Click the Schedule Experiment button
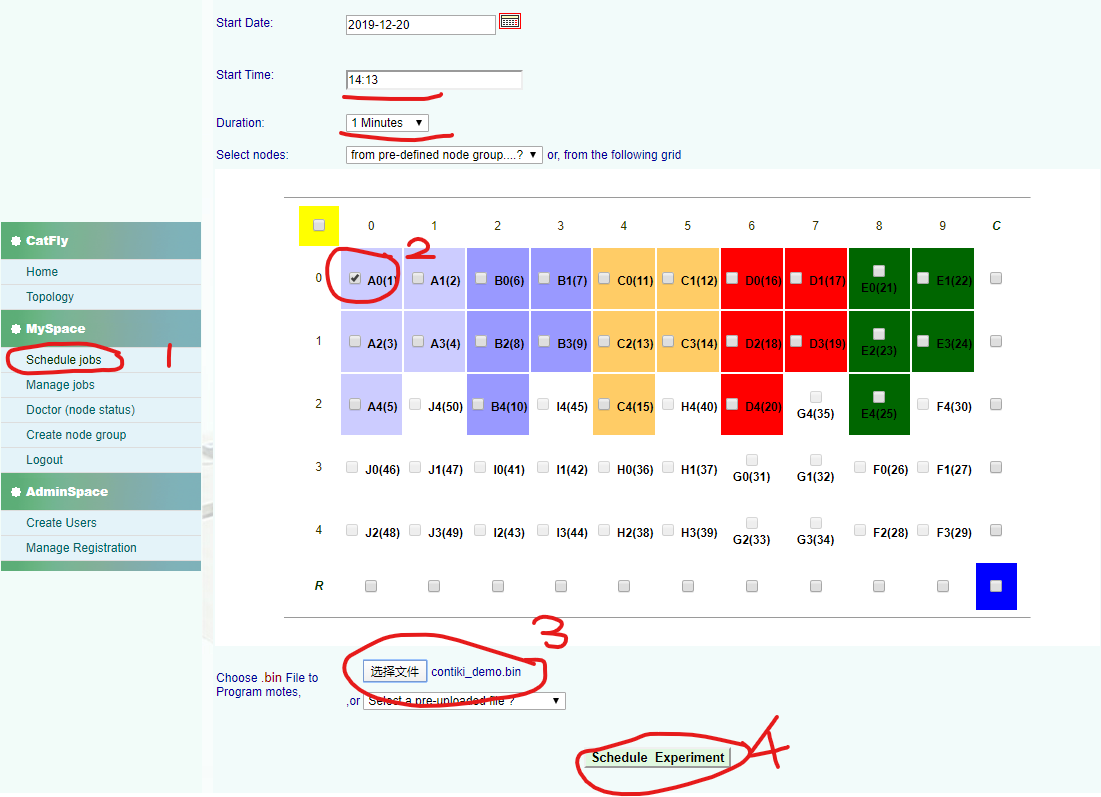Viewport: 1101px width, 797px height. pos(657,757)
